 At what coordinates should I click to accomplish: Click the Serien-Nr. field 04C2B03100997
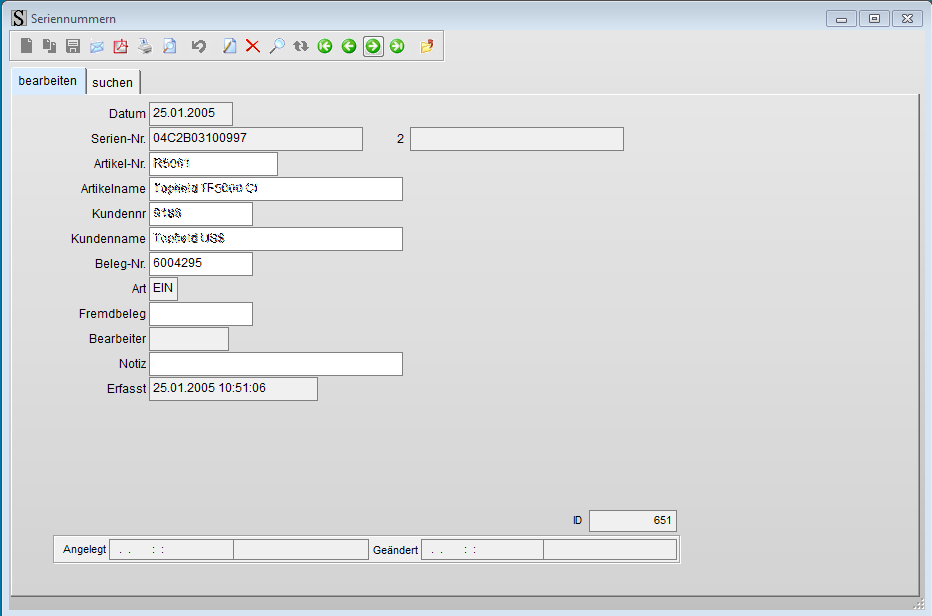click(x=256, y=139)
